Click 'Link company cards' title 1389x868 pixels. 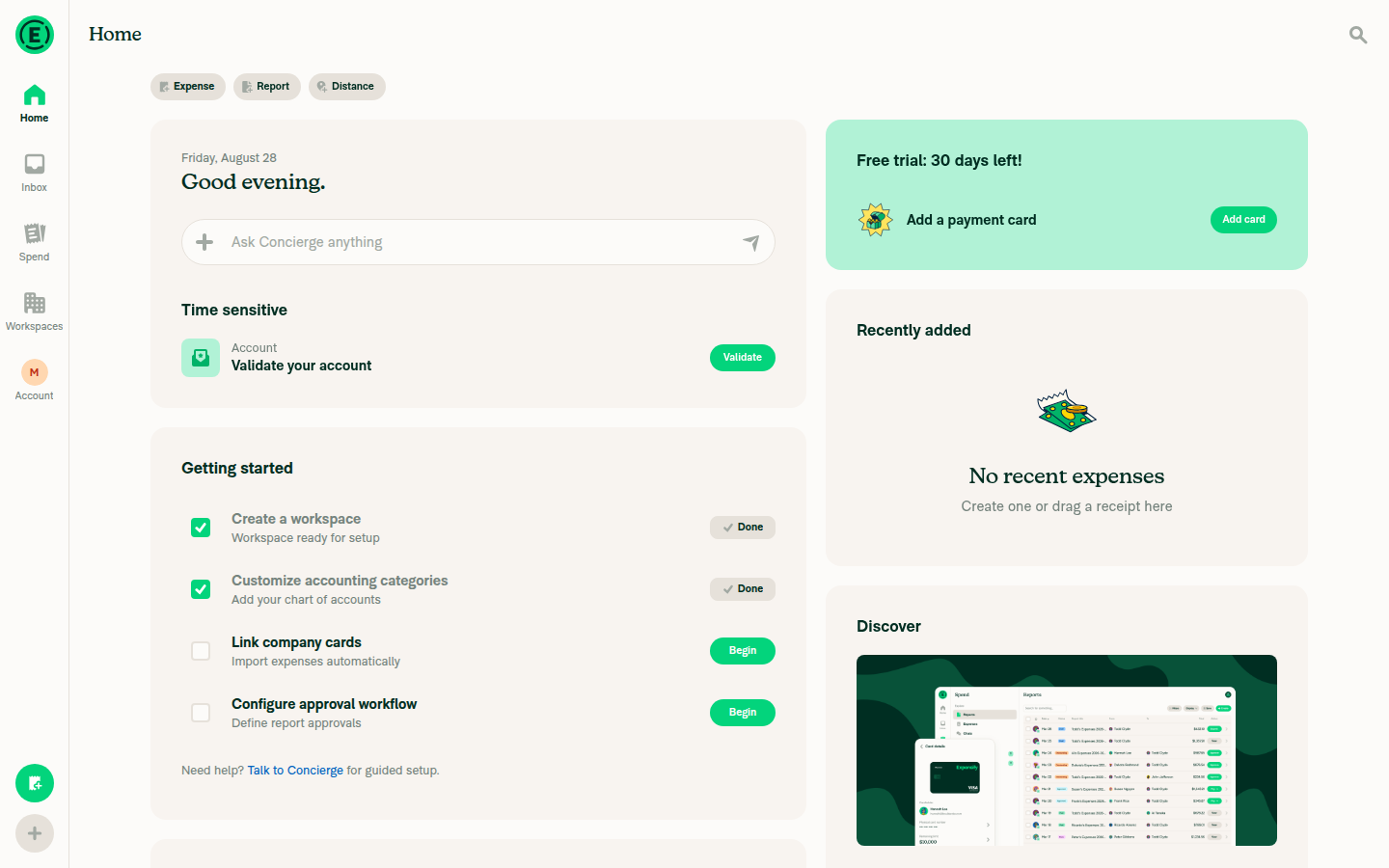296,642
